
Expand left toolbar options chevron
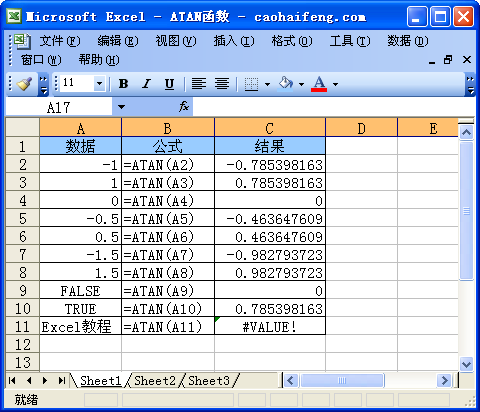pos(44,84)
